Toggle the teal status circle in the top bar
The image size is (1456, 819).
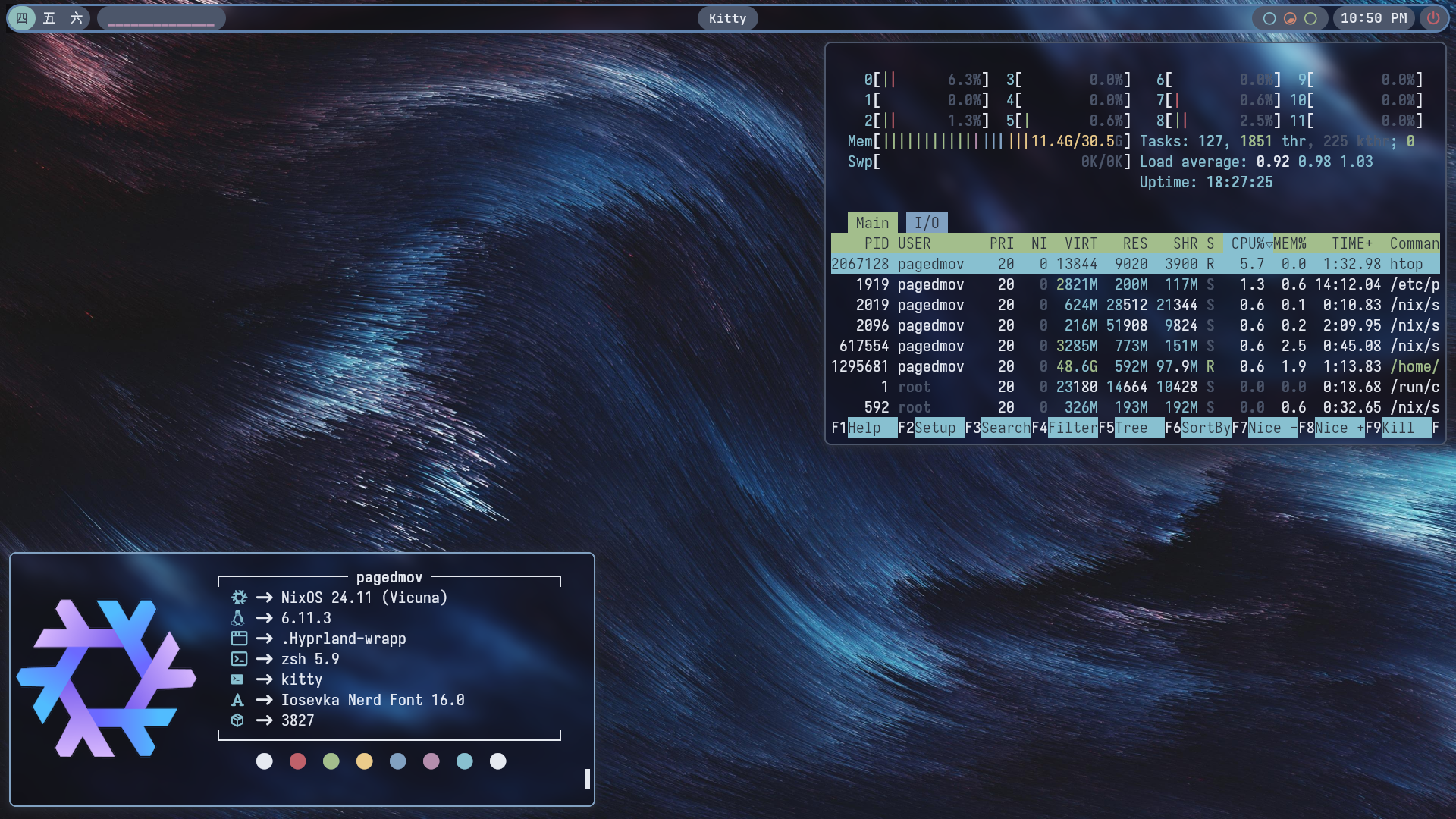point(1269,18)
